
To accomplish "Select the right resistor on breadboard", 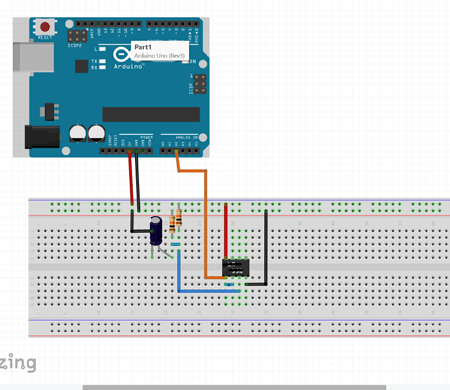I will (x=179, y=218).
